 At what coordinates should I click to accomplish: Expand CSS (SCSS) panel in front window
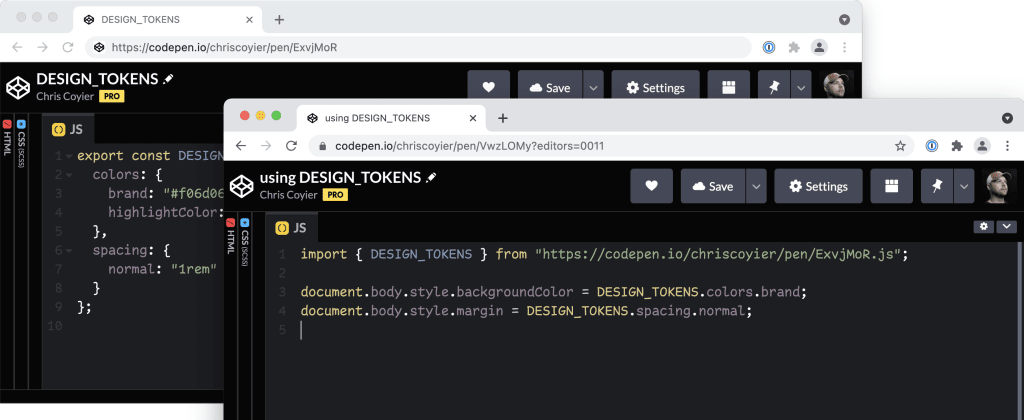pyautogui.click(x=245, y=242)
